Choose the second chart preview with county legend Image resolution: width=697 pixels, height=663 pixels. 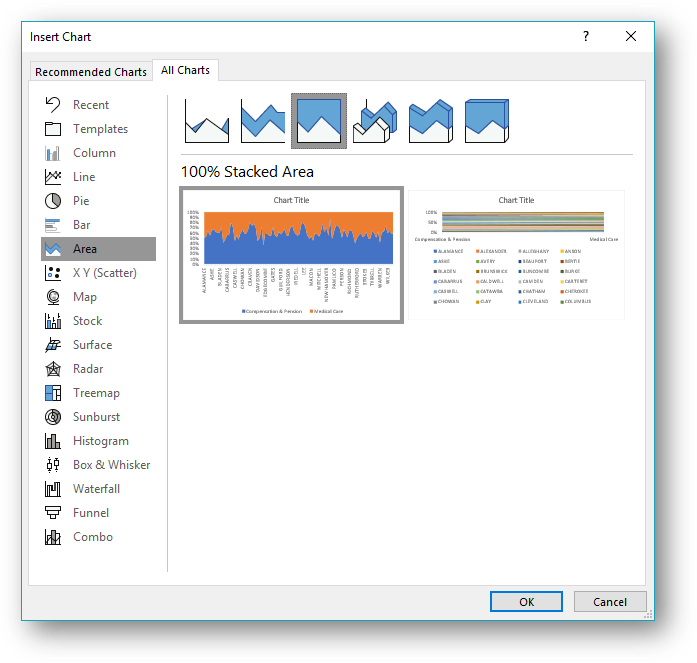[x=517, y=255]
